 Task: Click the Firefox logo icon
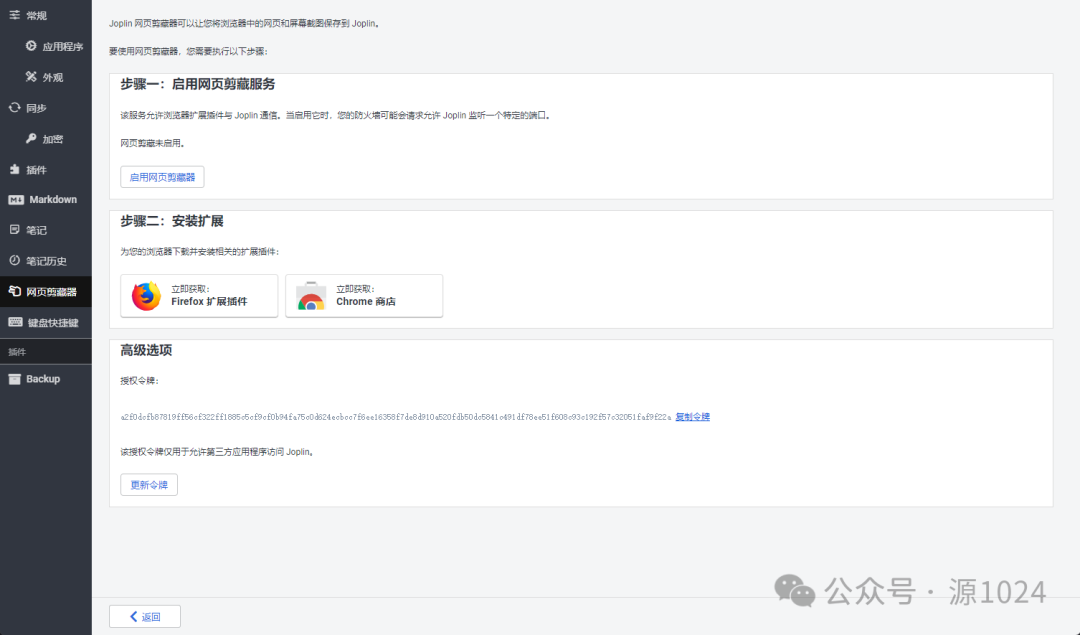(x=146, y=296)
